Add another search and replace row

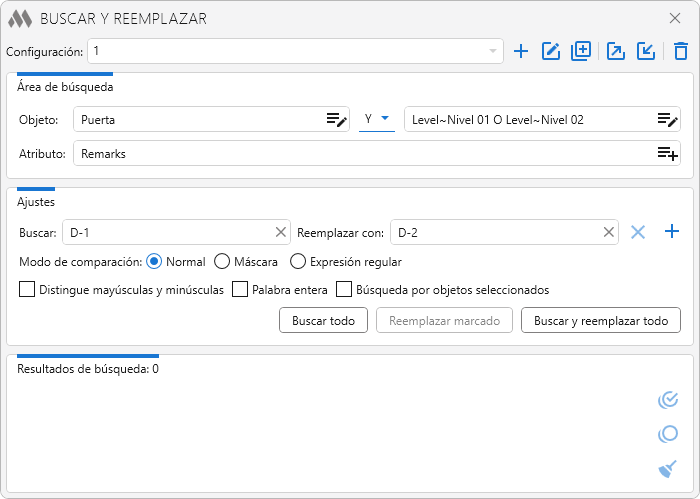tap(672, 232)
